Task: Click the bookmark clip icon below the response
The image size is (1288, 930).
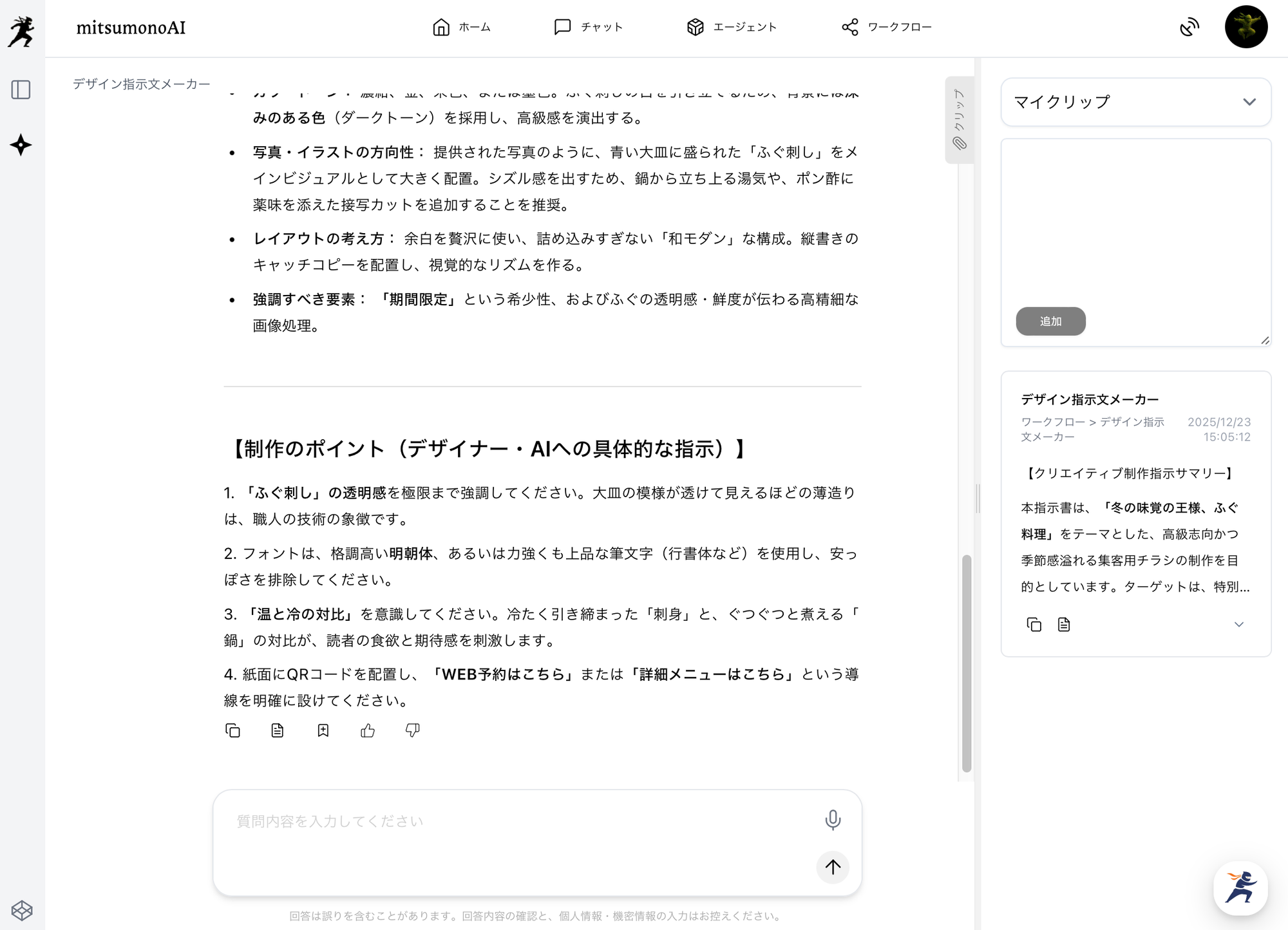Action: pyautogui.click(x=323, y=730)
